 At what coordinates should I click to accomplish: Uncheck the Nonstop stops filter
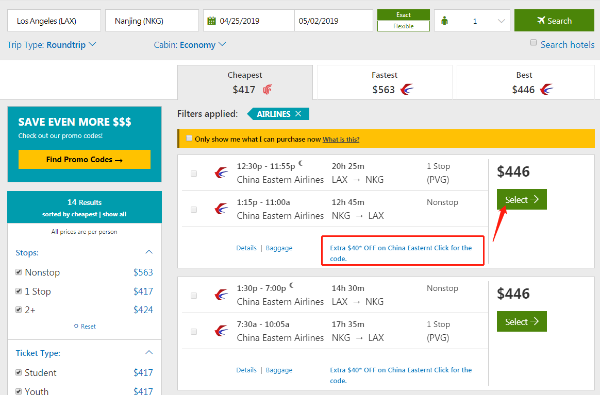pos(18,272)
